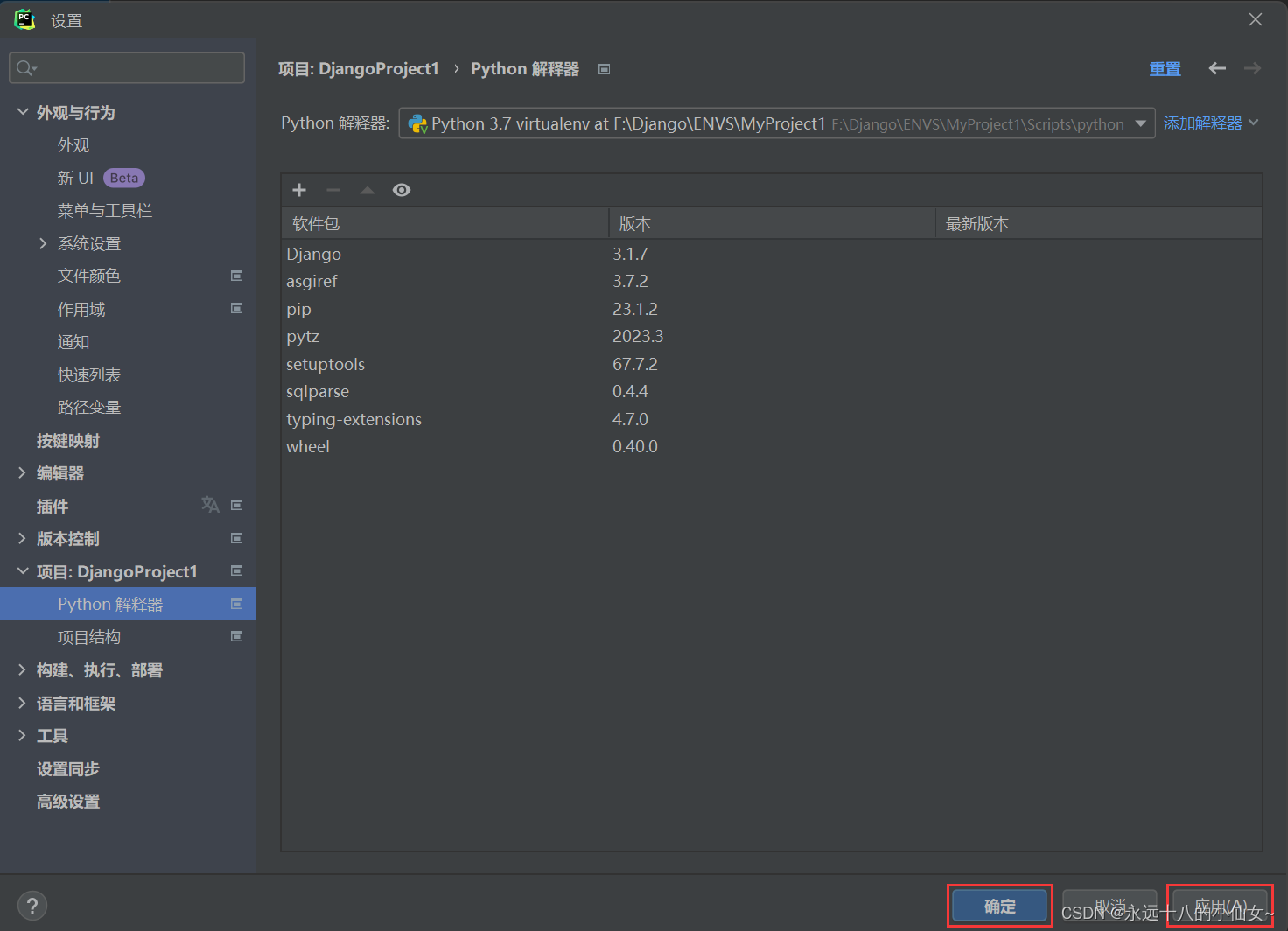This screenshot has height=931, width=1288.
Task: Sort by 软件包 column header
Action: 445,223
